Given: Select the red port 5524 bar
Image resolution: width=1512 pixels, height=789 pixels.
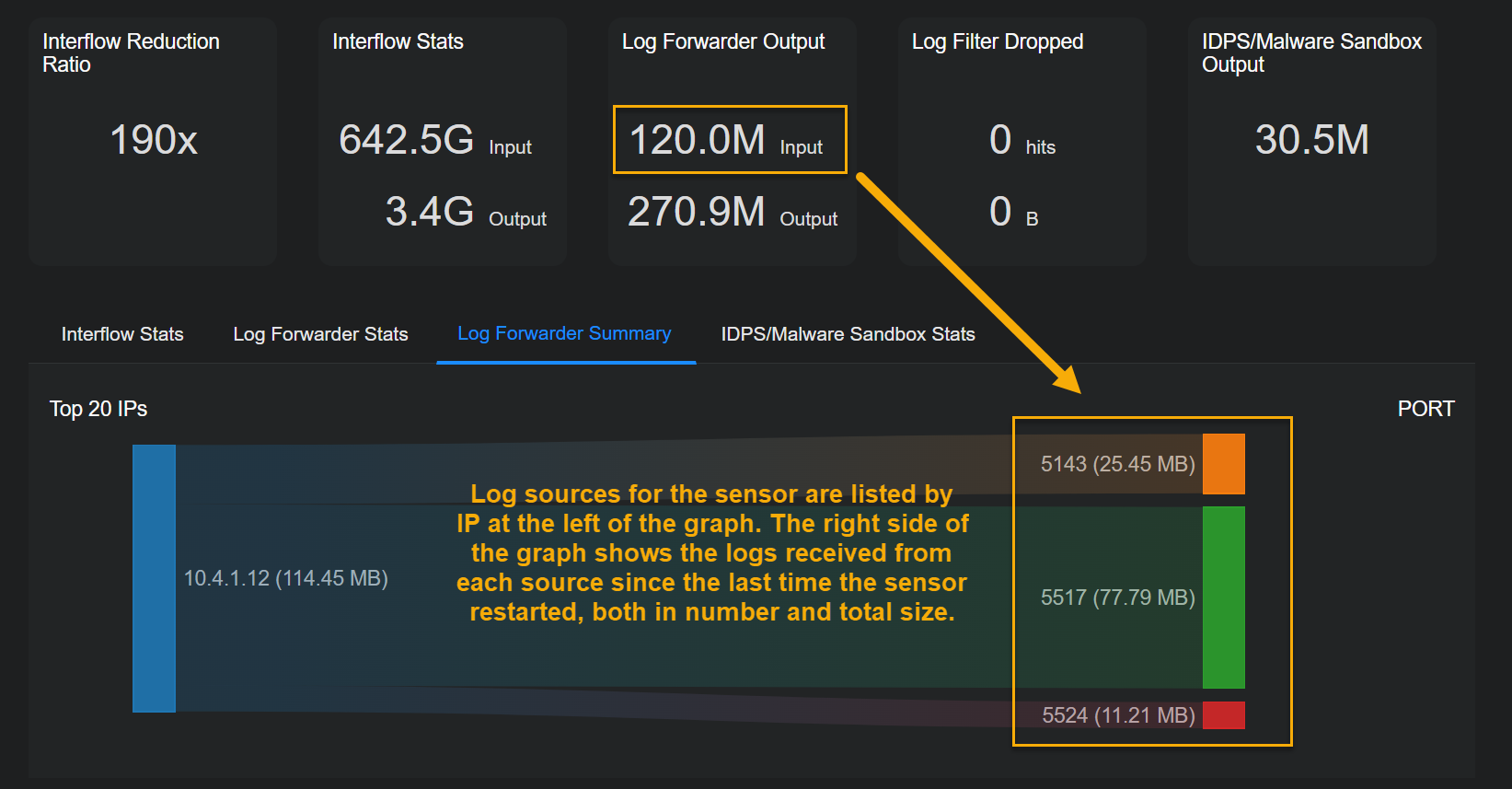Looking at the screenshot, I should pyautogui.click(x=1223, y=715).
